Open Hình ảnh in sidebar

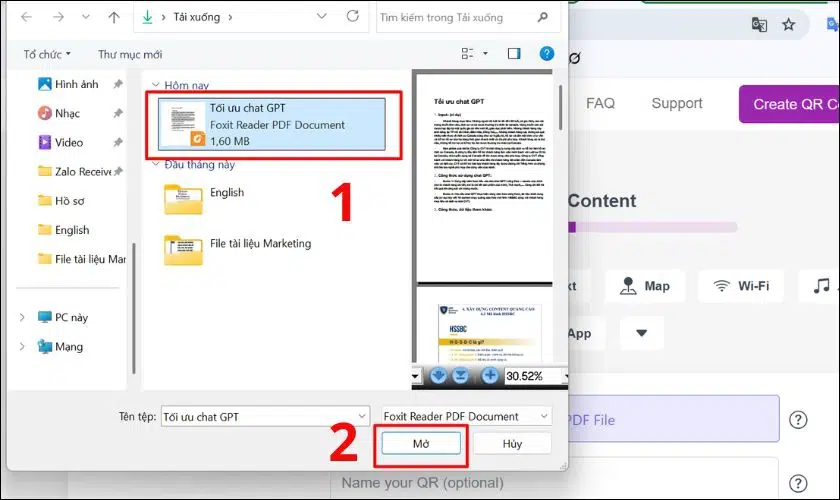click(x=68, y=84)
